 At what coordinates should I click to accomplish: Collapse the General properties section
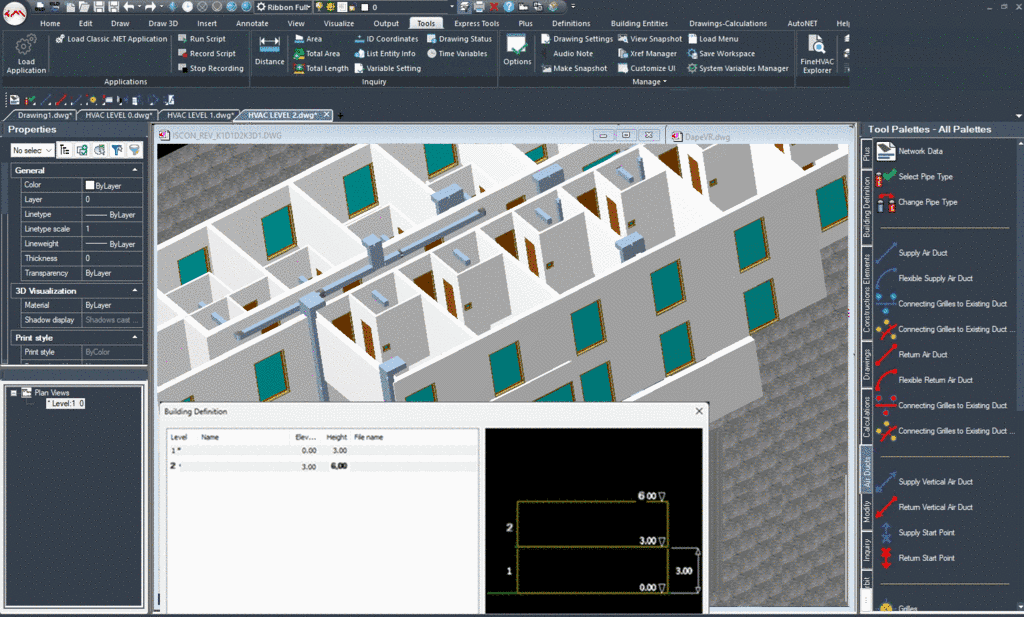(x=135, y=171)
